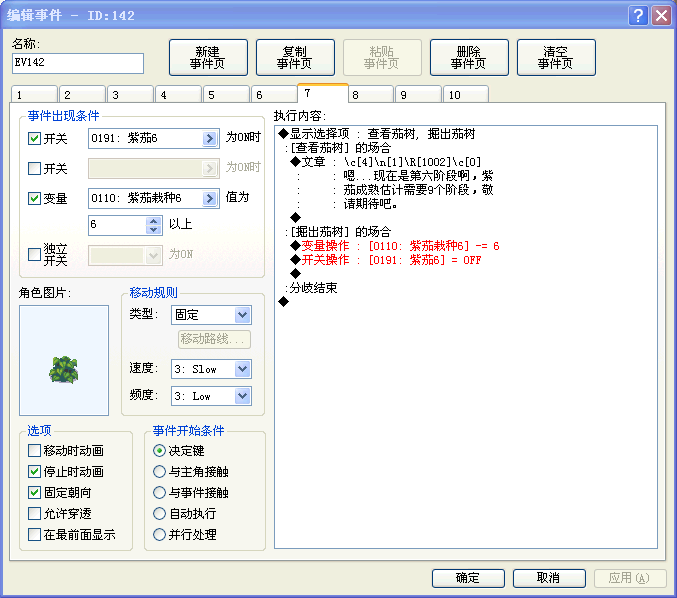Click the variable field 0110: 紫茄栽种6

click(146, 198)
